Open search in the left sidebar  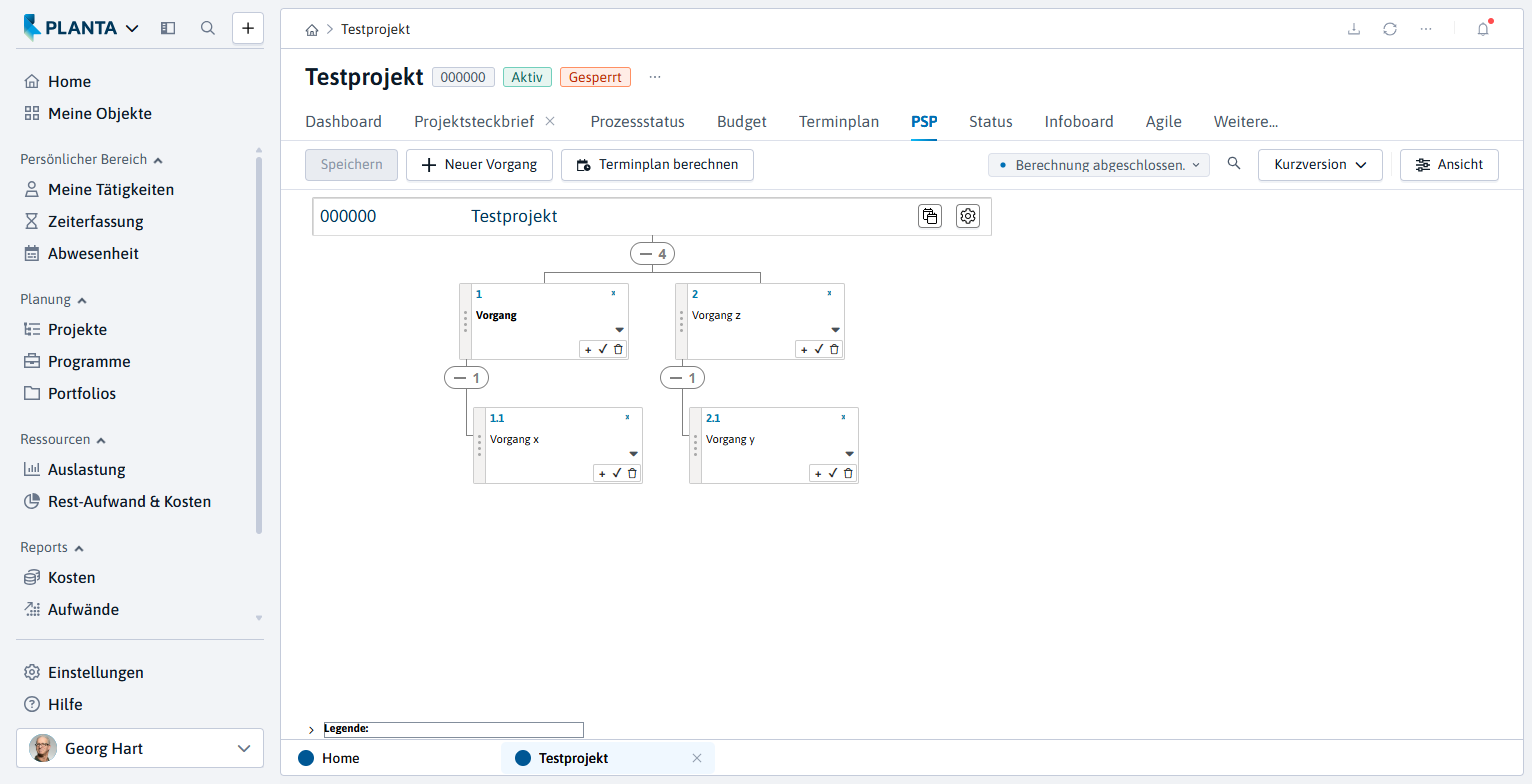[x=208, y=28]
